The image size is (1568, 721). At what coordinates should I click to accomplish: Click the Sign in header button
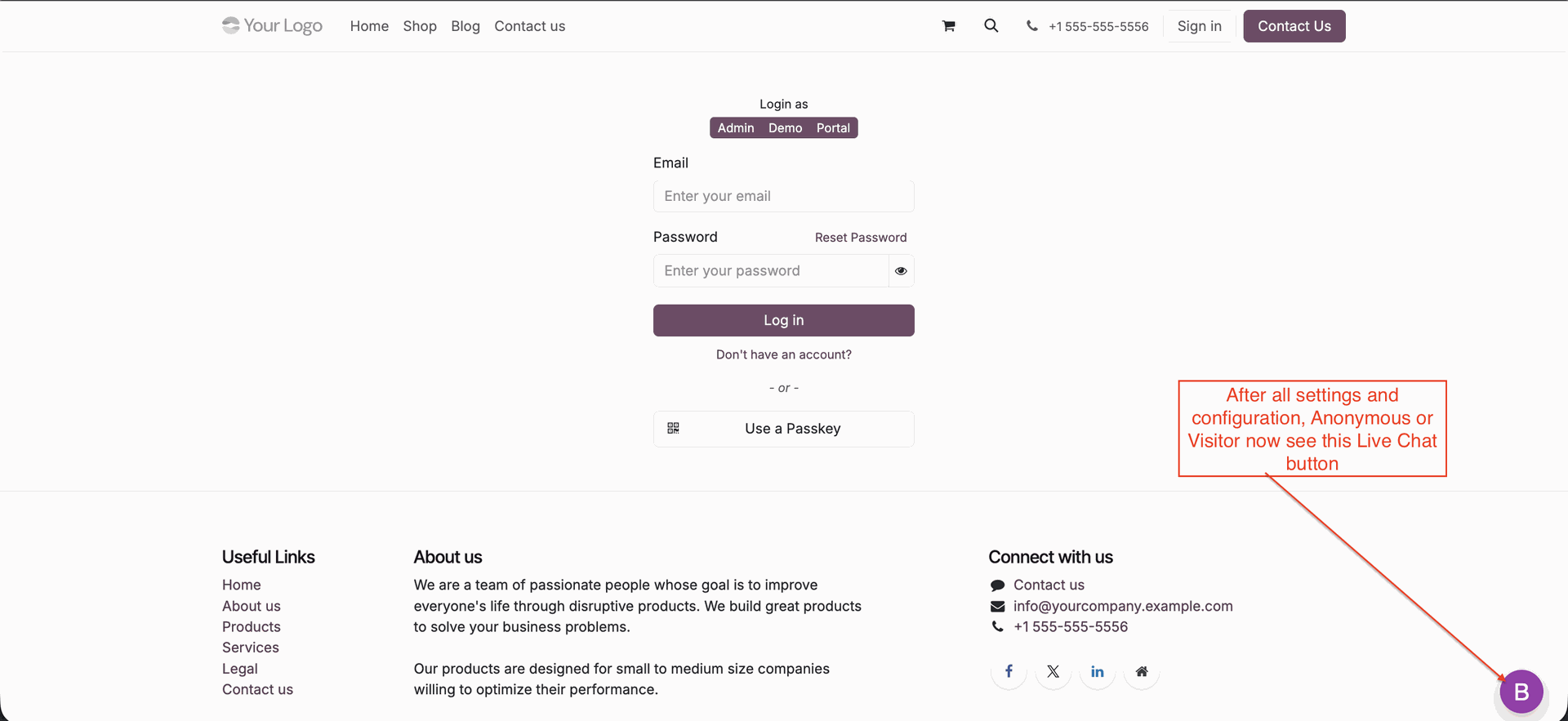pos(1199,26)
